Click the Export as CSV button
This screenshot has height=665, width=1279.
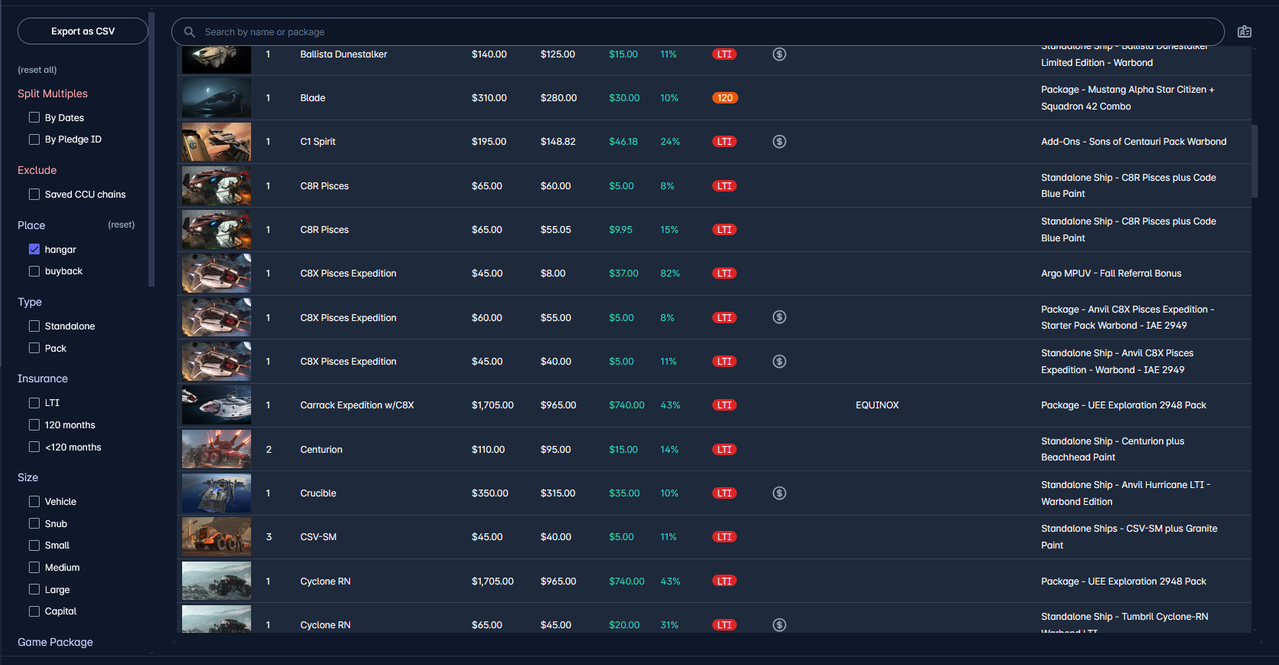[83, 31]
